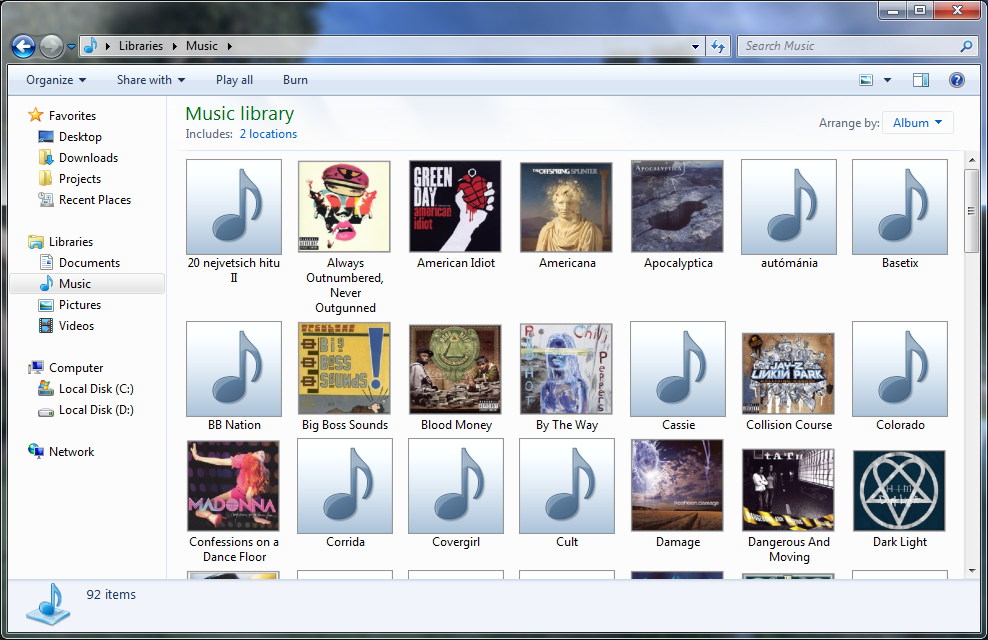Open the Projects folder in Favorites
The width and height of the screenshot is (988, 640).
pos(69,179)
